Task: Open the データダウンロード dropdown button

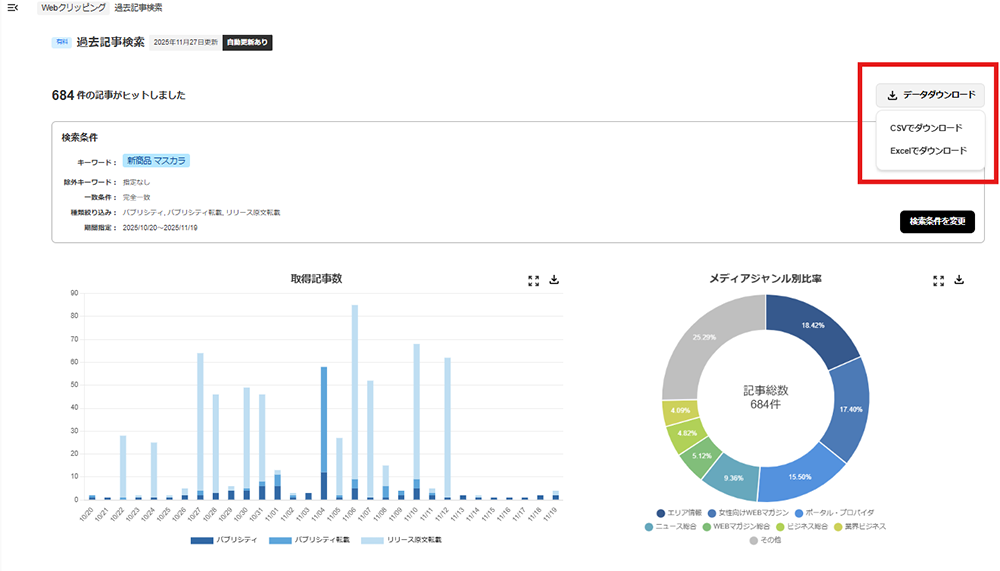Action: (930, 95)
